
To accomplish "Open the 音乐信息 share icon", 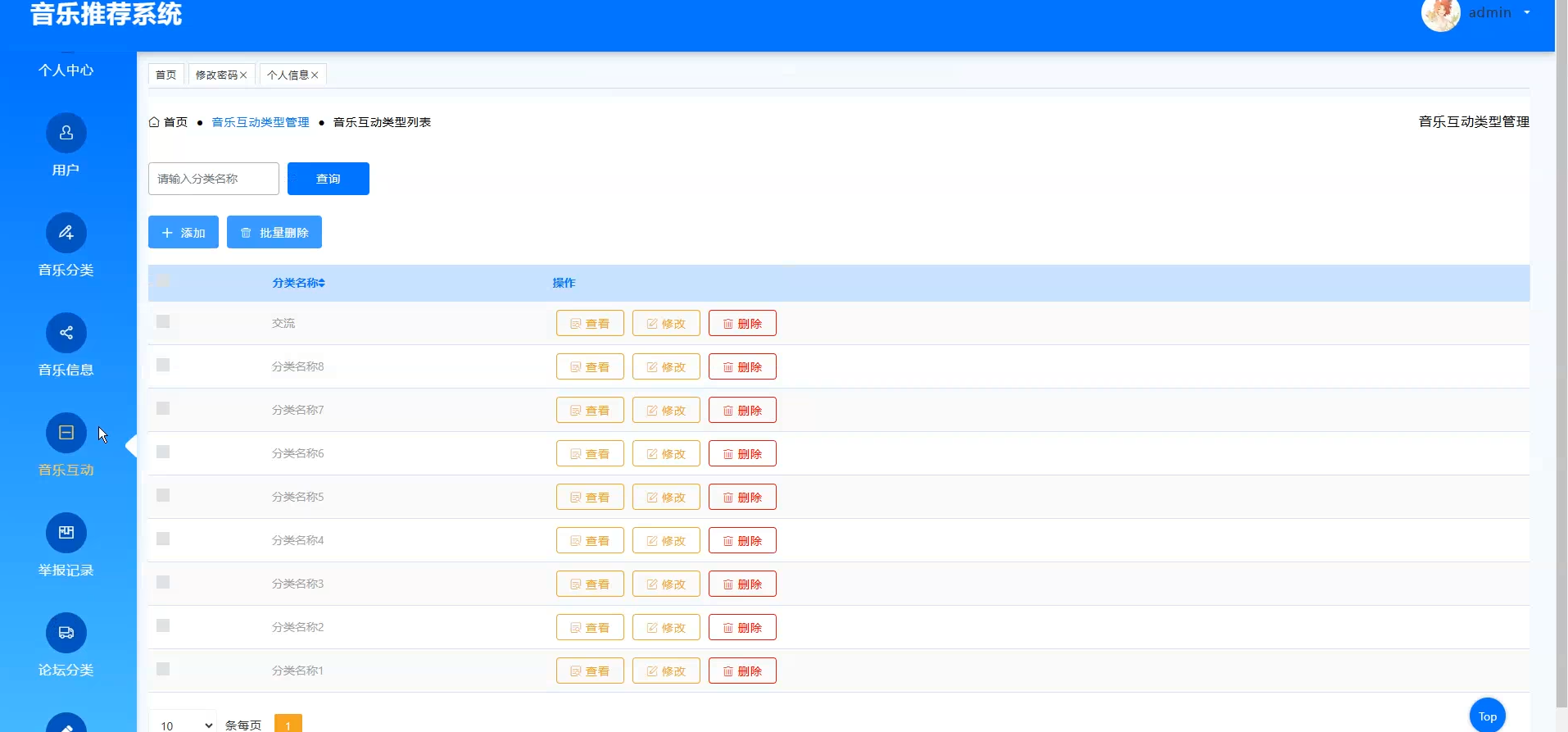I will pos(66,333).
